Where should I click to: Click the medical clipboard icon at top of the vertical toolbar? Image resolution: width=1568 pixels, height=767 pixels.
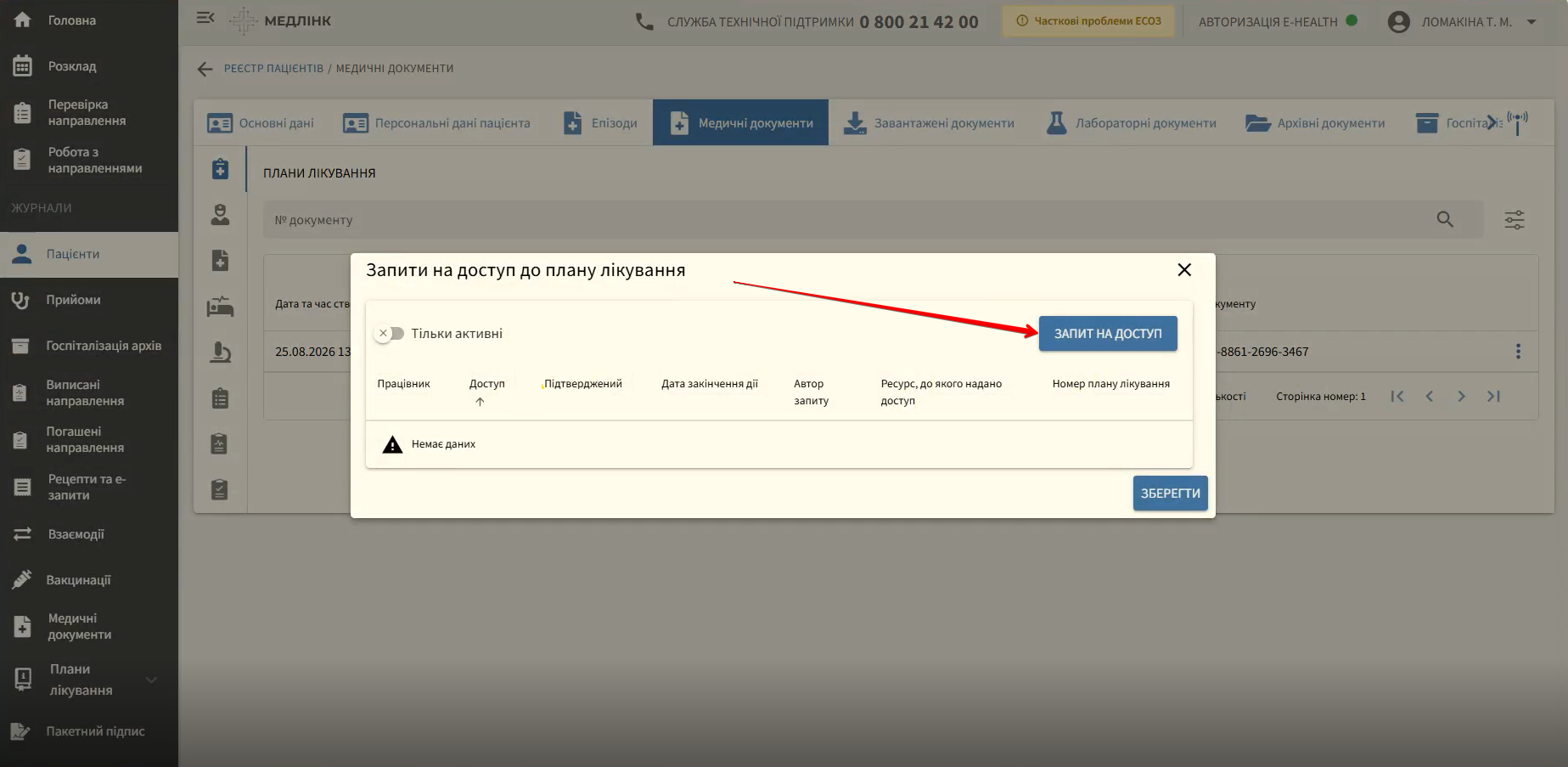220,169
